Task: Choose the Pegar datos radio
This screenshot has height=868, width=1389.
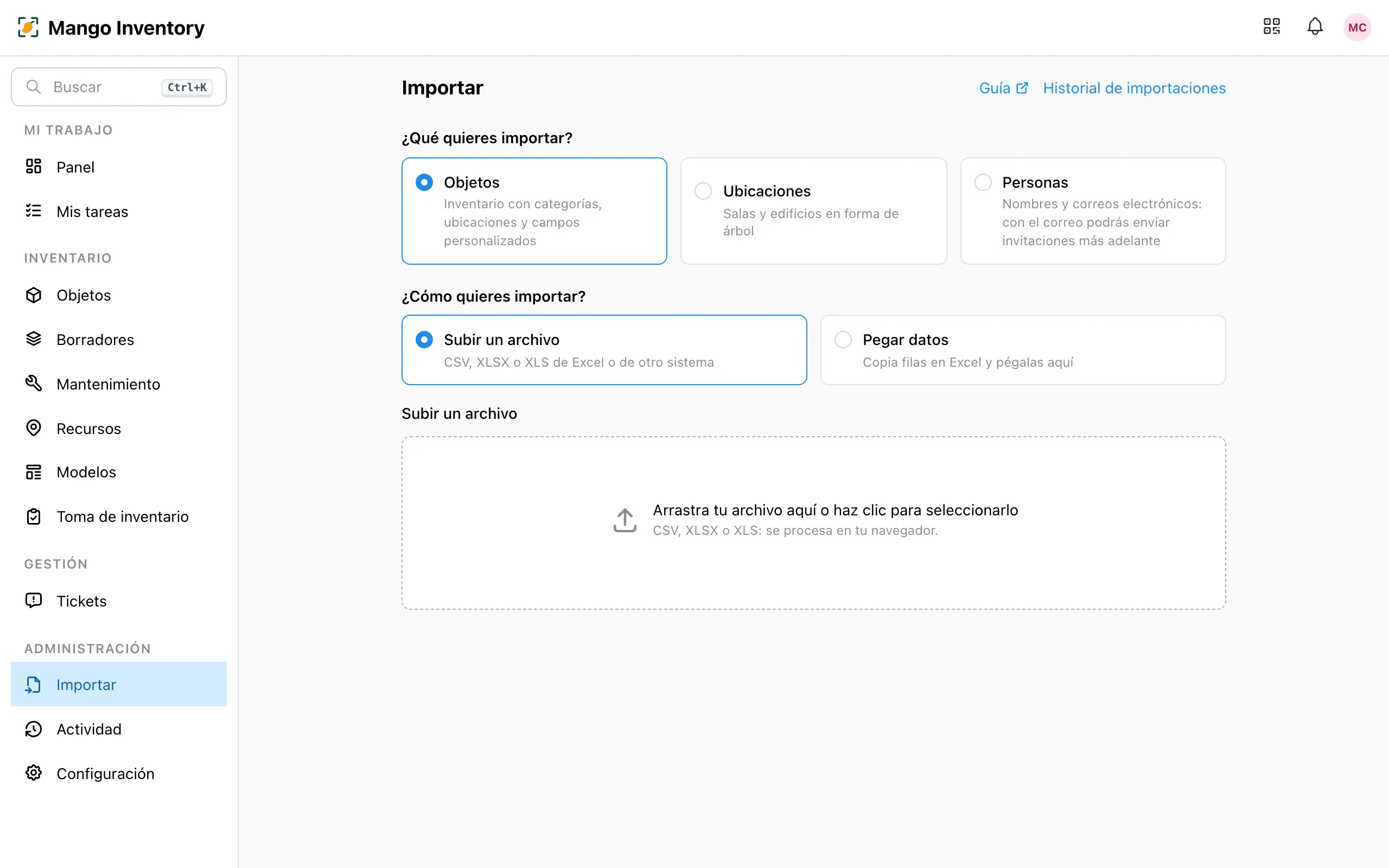Action: click(x=843, y=340)
